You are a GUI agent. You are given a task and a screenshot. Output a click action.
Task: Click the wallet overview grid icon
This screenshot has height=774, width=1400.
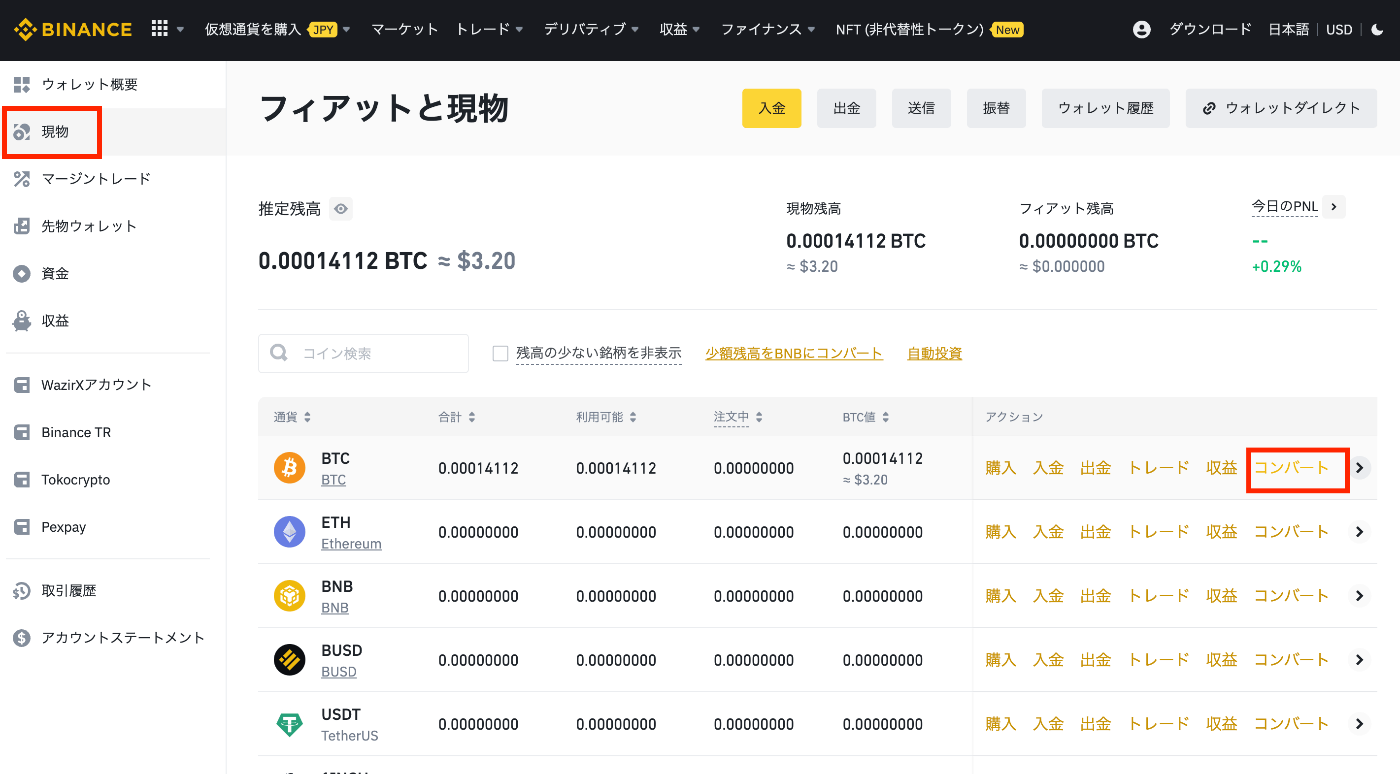point(22,85)
